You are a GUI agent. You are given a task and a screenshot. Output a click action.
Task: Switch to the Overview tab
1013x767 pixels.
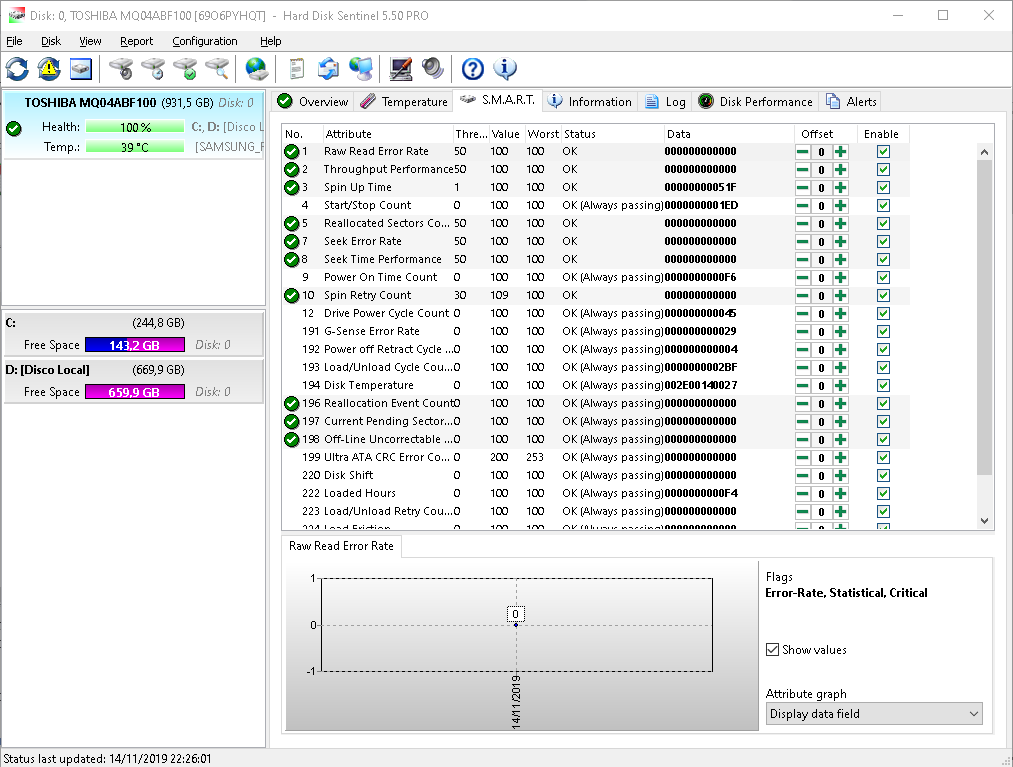[313, 101]
